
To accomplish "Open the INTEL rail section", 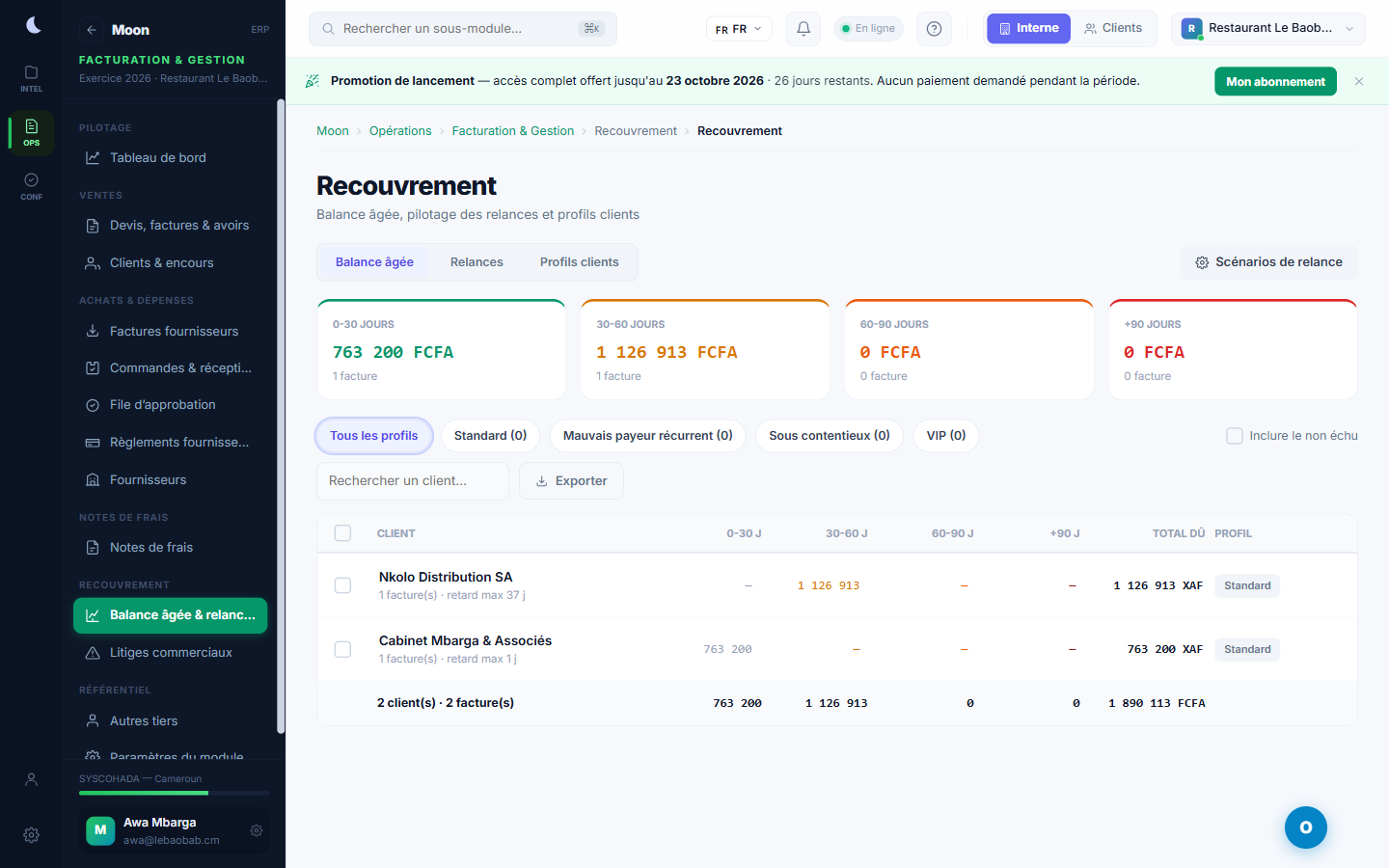I will (32, 78).
